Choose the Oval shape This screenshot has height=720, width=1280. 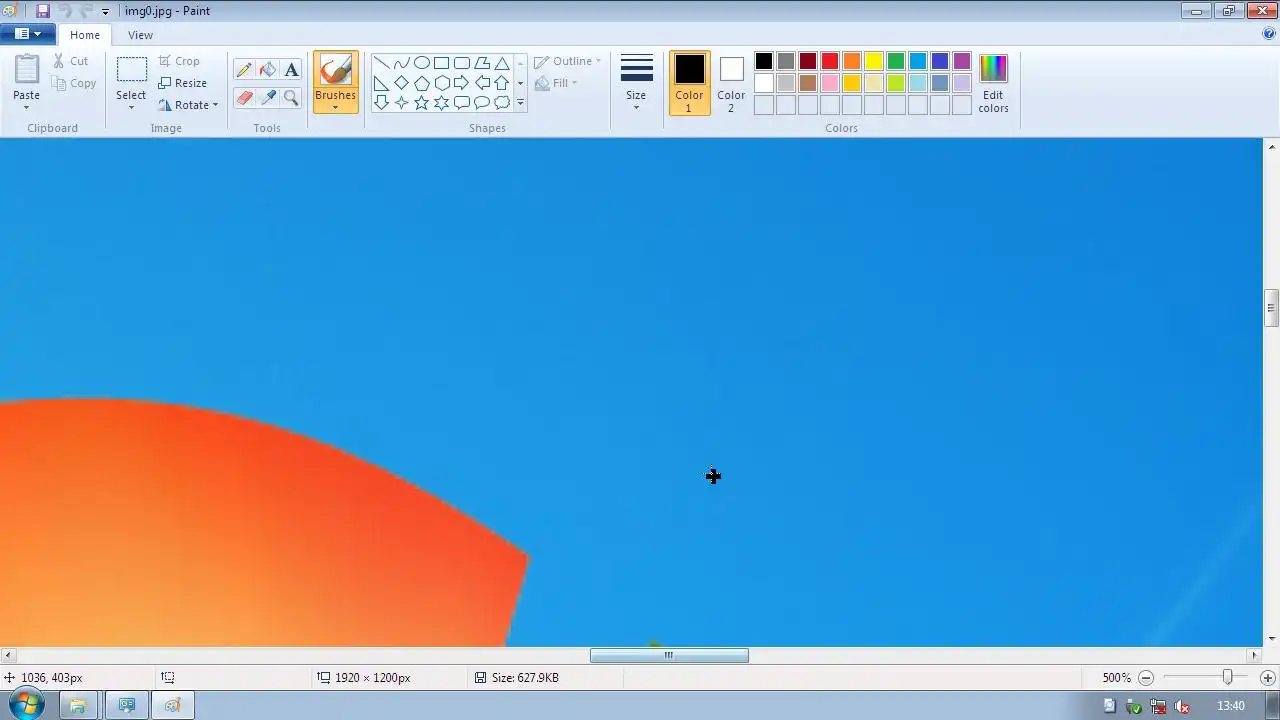click(x=421, y=63)
